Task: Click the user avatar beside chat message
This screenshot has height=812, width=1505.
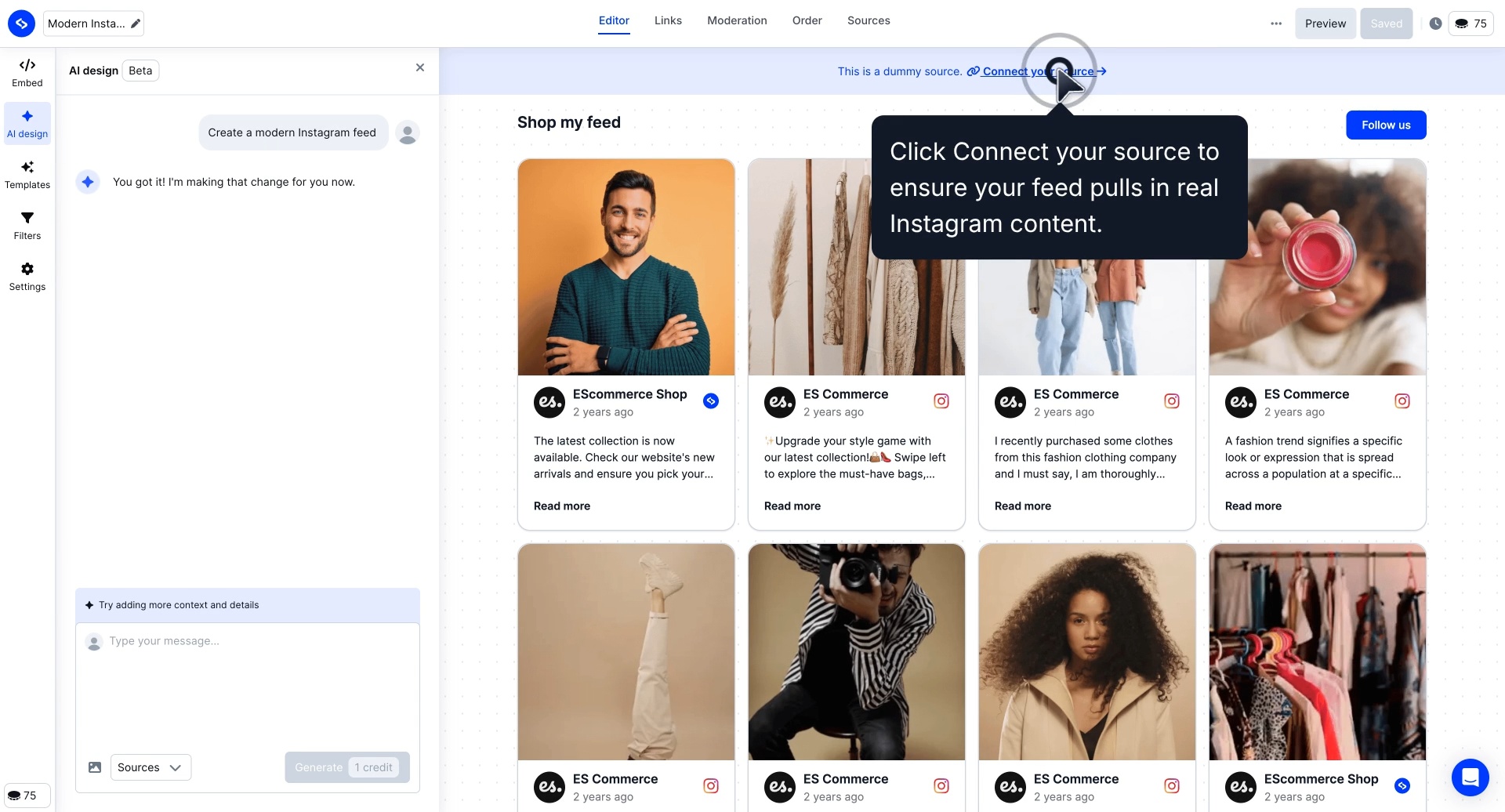Action: [408, 133]
